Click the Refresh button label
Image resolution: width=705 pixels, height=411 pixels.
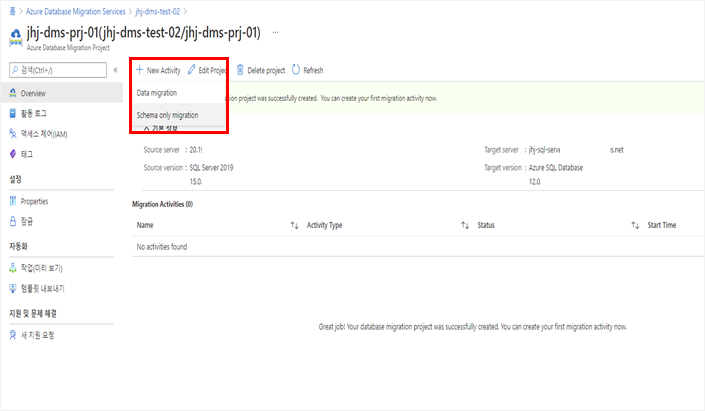point(313,70)
